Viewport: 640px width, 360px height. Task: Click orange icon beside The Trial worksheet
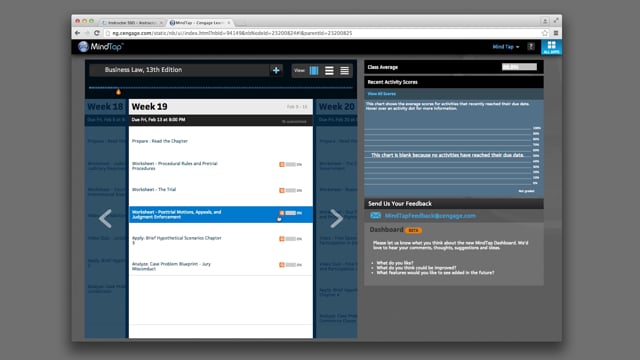[282, 190]
